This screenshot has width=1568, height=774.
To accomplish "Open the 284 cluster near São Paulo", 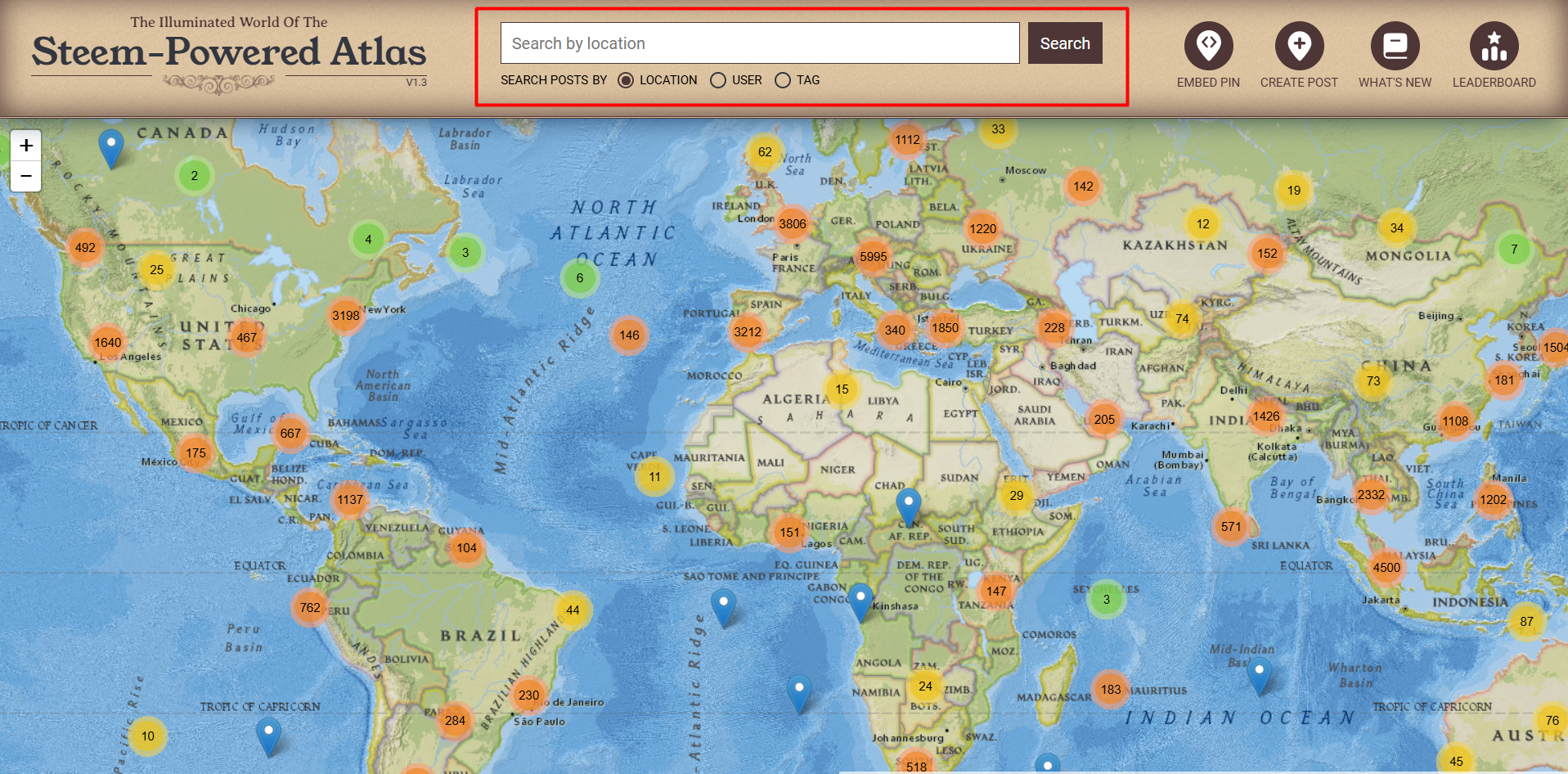I will [x=456, y=721].
